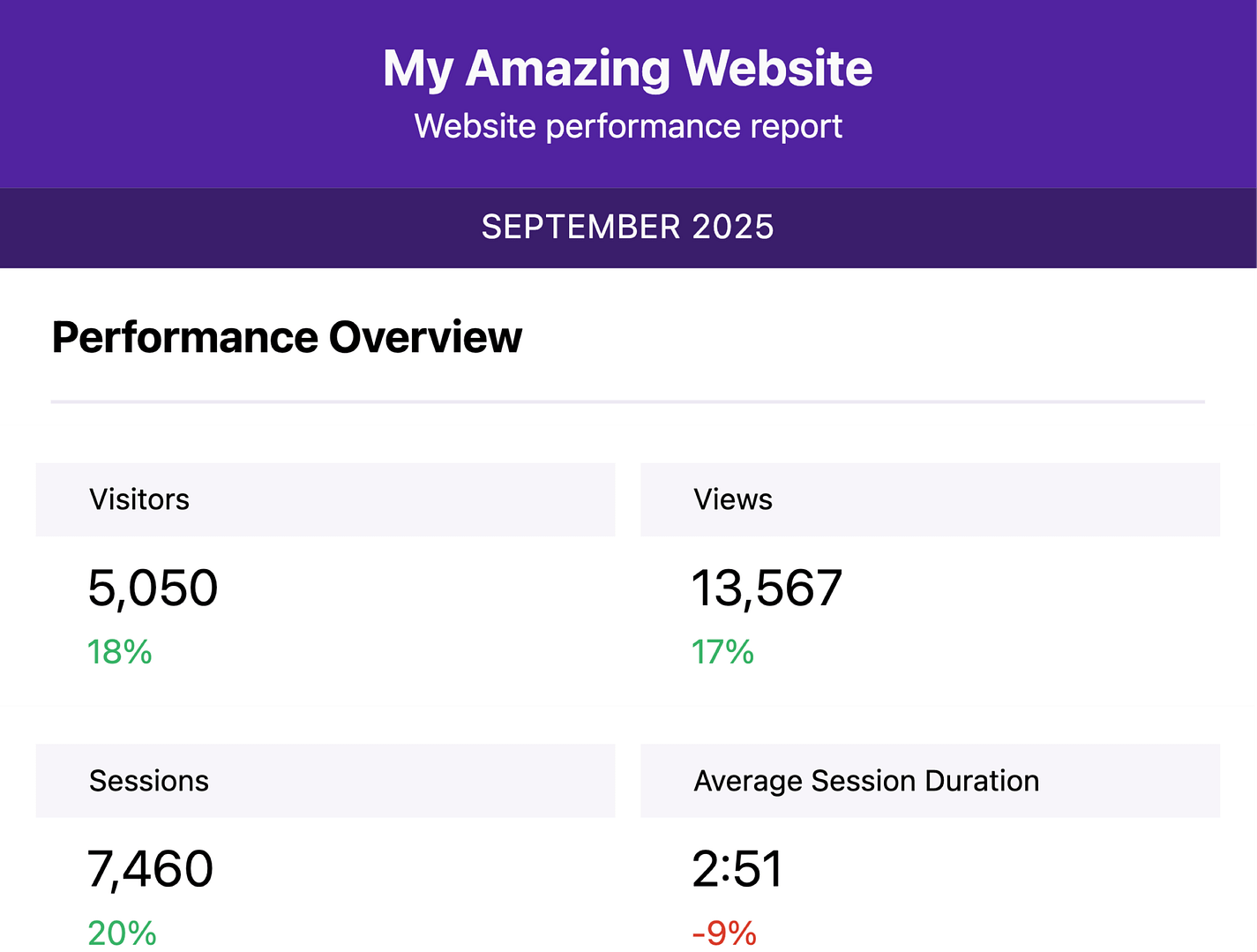
Task: Click the green 17% views change
Action: click(x=722, y=652)
